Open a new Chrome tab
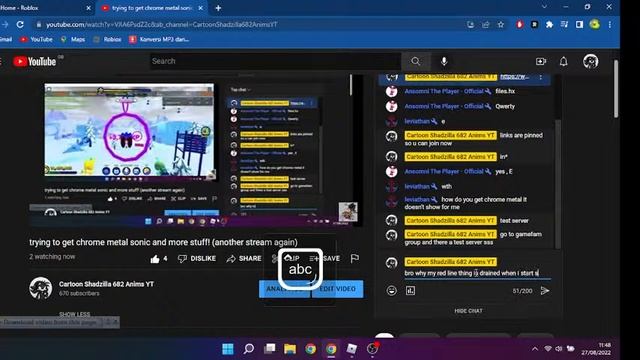Screen dimensions: 640x360 (x=218, y=8)
